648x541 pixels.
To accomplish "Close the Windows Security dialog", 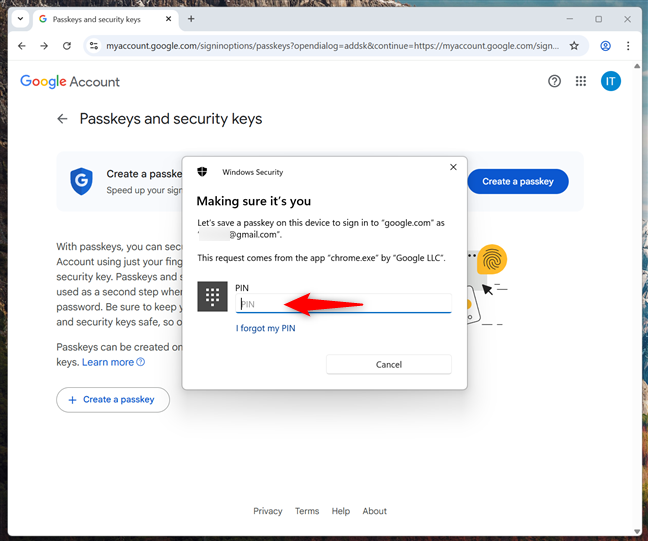I will (453, 167).
